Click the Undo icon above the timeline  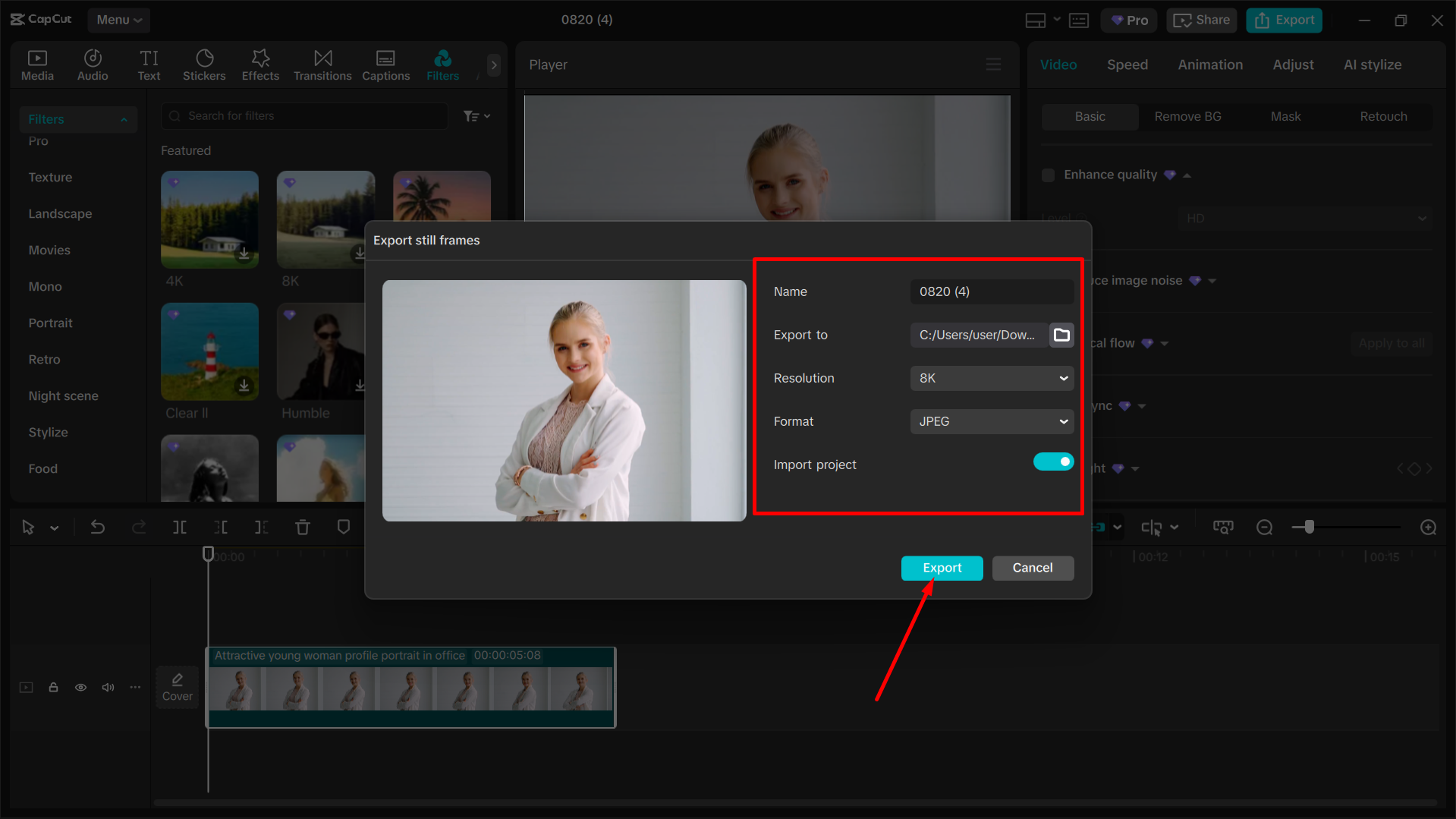click(x=98, y=526)
